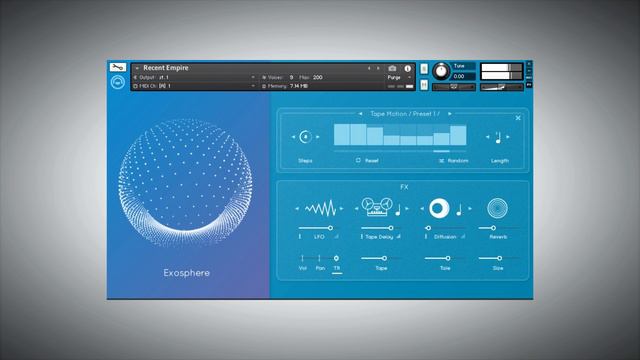Image resolution: width=640 pixels, height=360 pixels.
Task: Click the diffusion note value icon
Action: pos(459,210)
